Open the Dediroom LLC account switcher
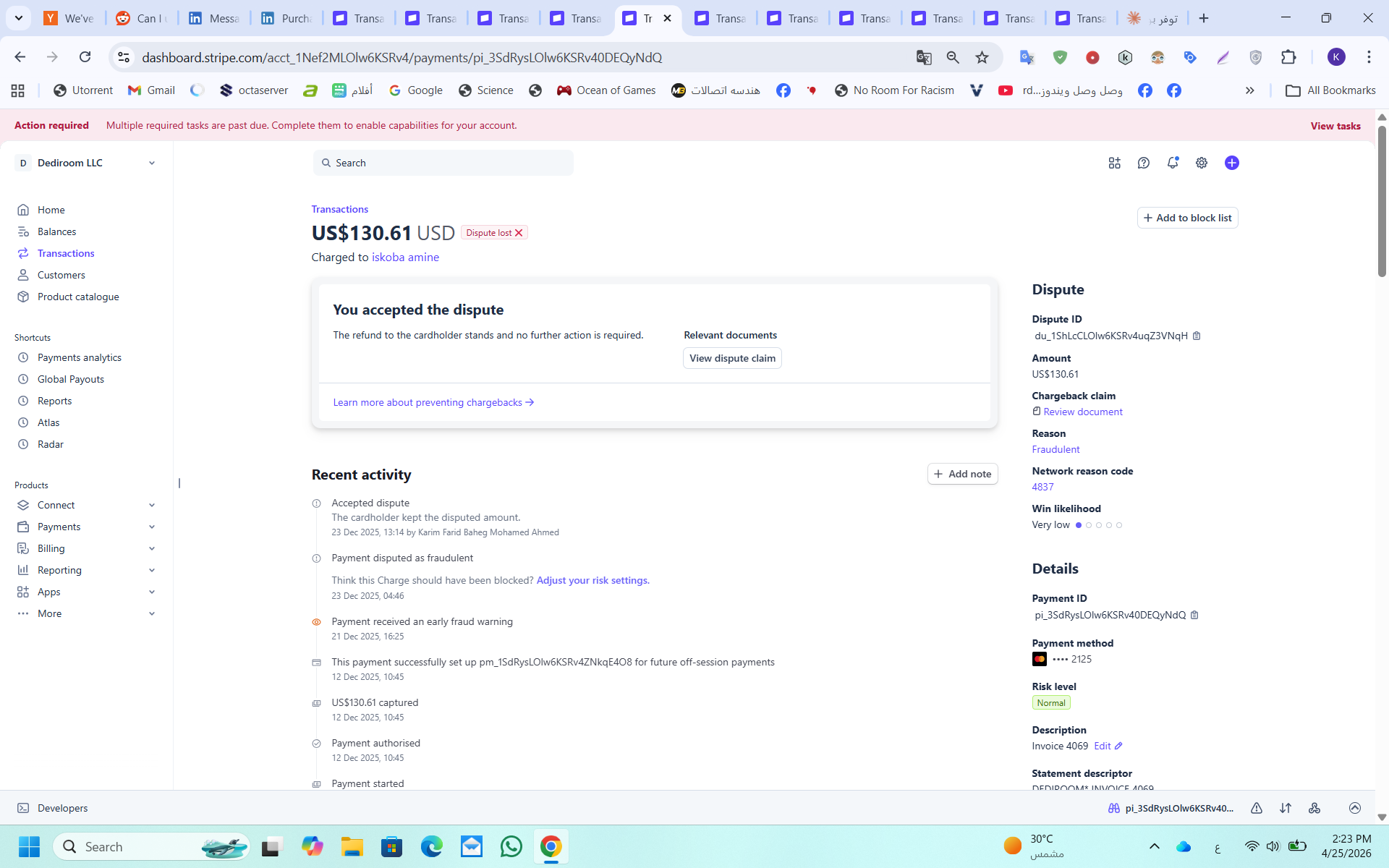Viewport: 1389px width, 868px height. pyautogui.click(x=86, y=163)
